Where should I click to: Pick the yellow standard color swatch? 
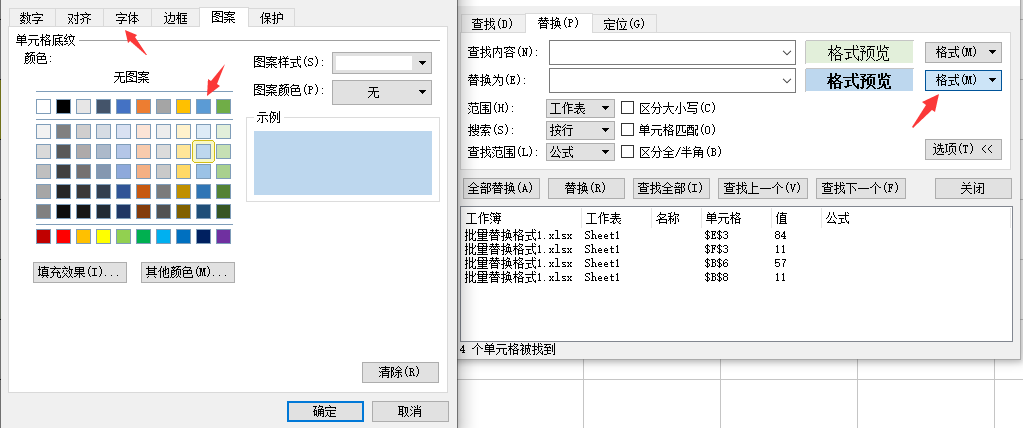coord(103,236)
